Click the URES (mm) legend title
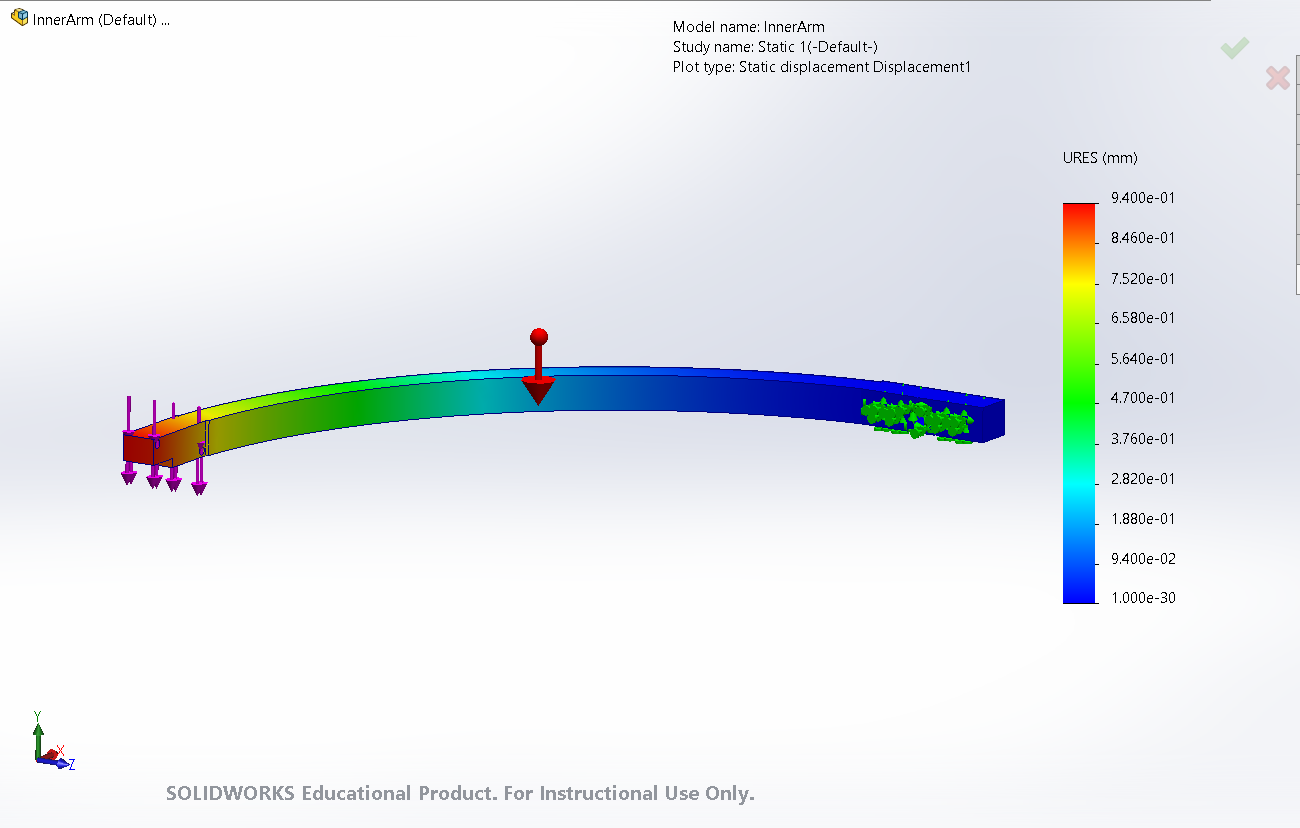The image size is (1300, 828). pos(1100,158)
